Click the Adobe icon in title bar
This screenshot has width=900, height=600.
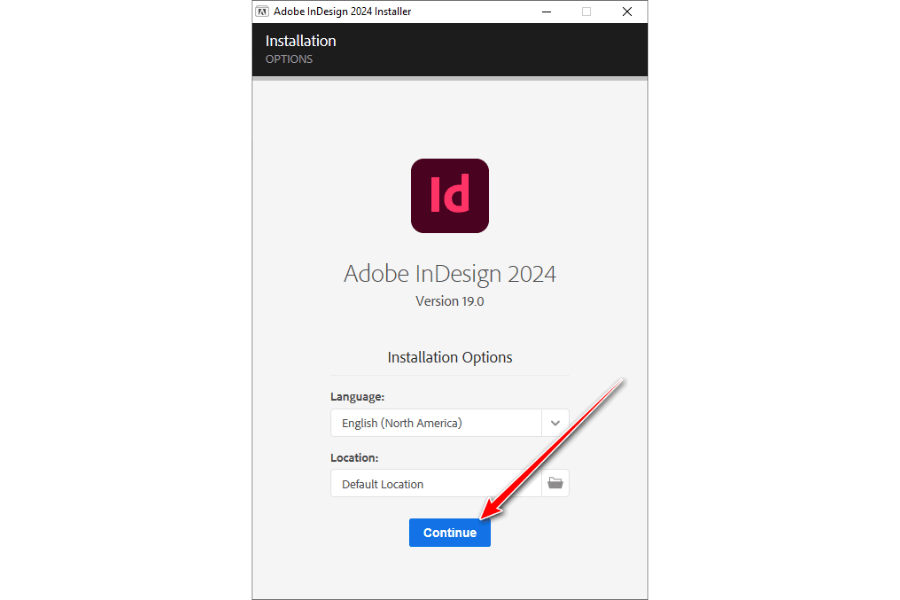click(x=262, y=12)
